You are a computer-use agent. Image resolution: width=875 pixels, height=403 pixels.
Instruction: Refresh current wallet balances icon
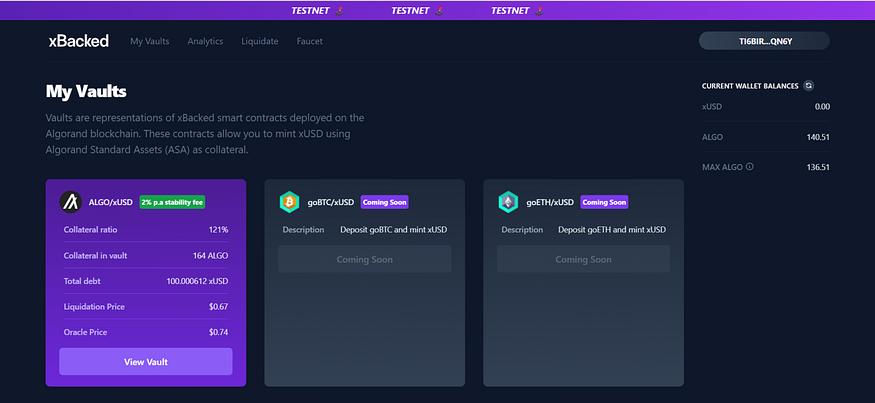pyautogui.click(x=809, y=86)
